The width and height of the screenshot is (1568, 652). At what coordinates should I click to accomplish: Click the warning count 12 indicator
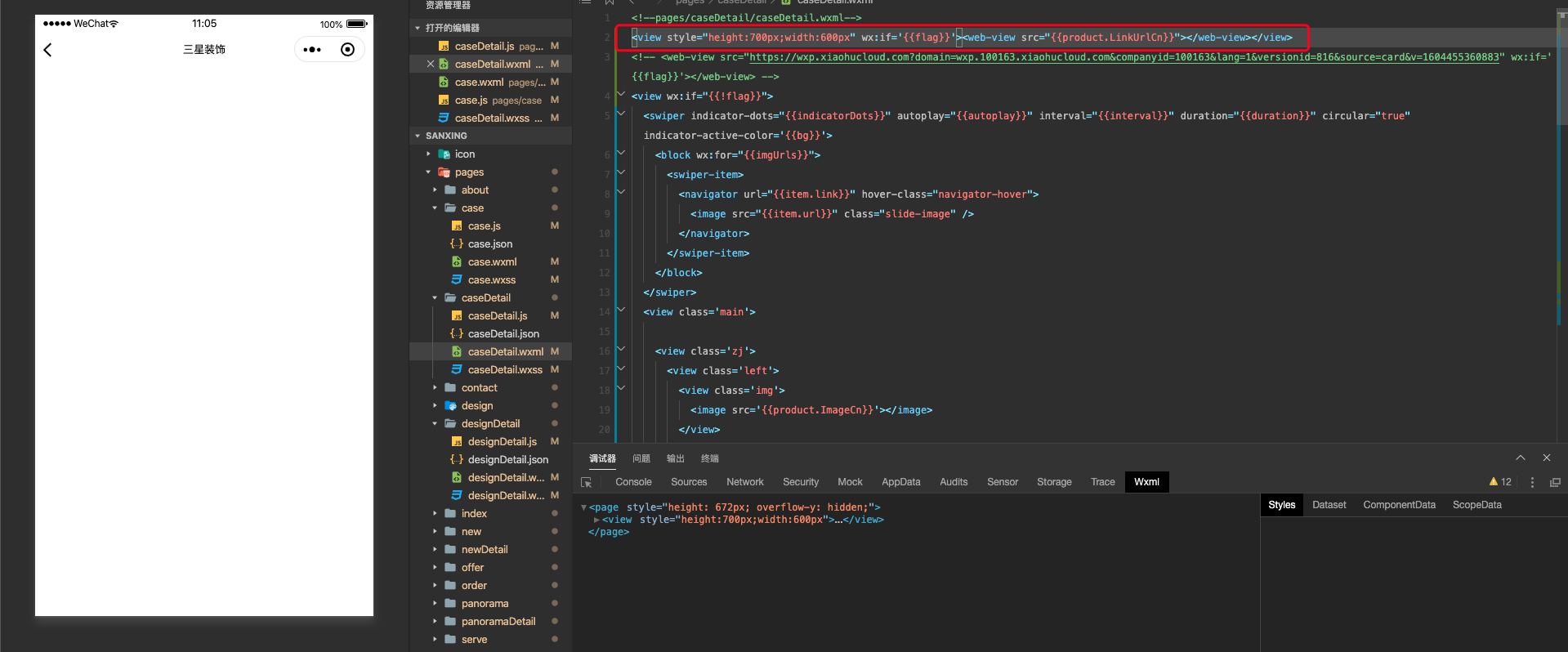pos(1500,482)
